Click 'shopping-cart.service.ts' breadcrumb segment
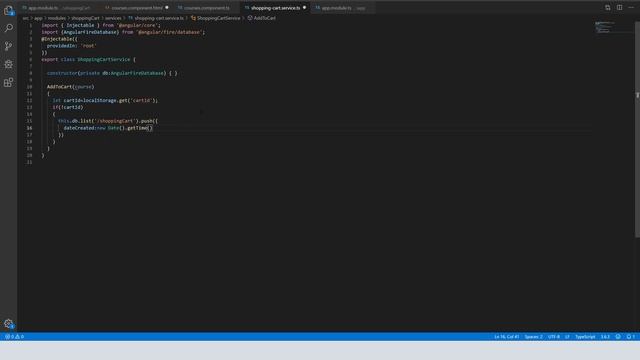Image resolution: width=640 pixels, height=360 pixels. pyautogui.click(x=158, y=18)
